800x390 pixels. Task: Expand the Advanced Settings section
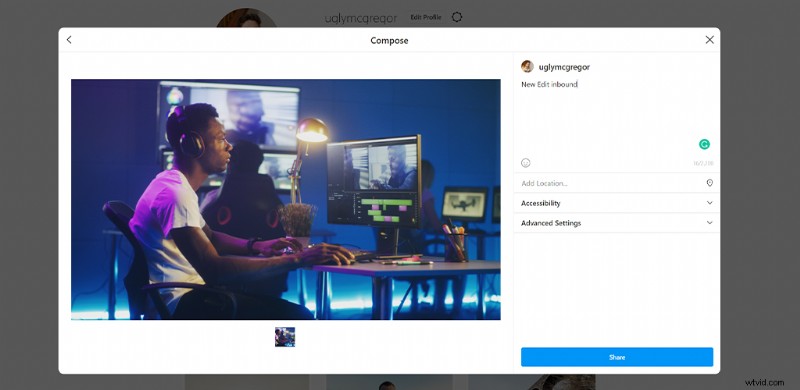(616, 223)
